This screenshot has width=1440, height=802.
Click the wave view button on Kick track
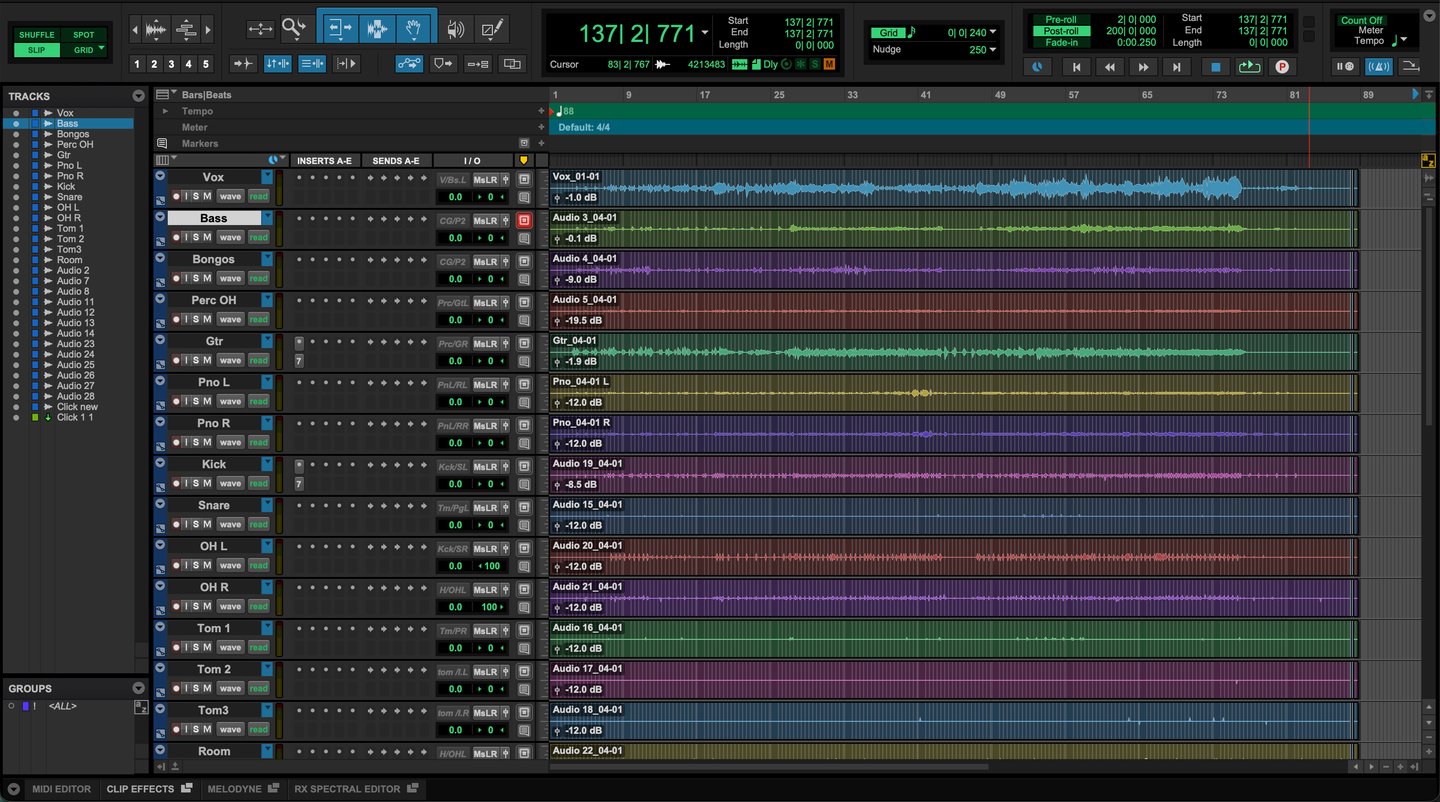[x=231, y=483]
